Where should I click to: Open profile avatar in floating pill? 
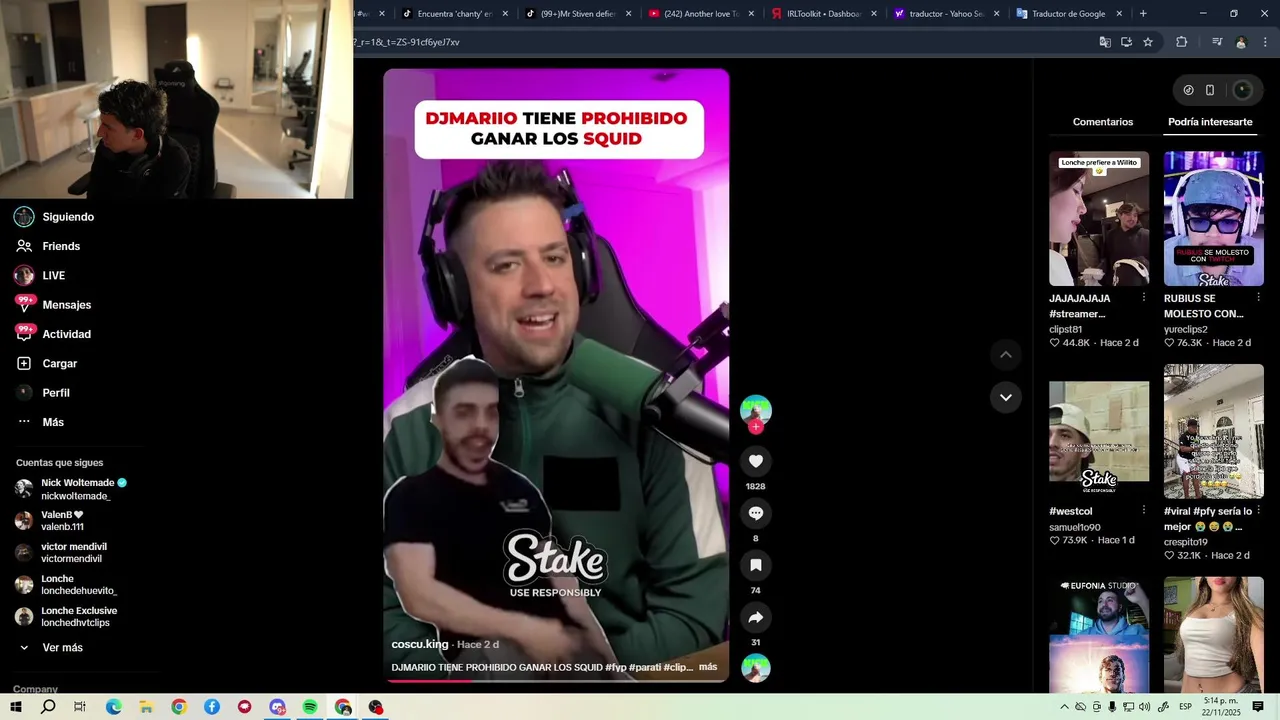click(x=1243, y=90)
